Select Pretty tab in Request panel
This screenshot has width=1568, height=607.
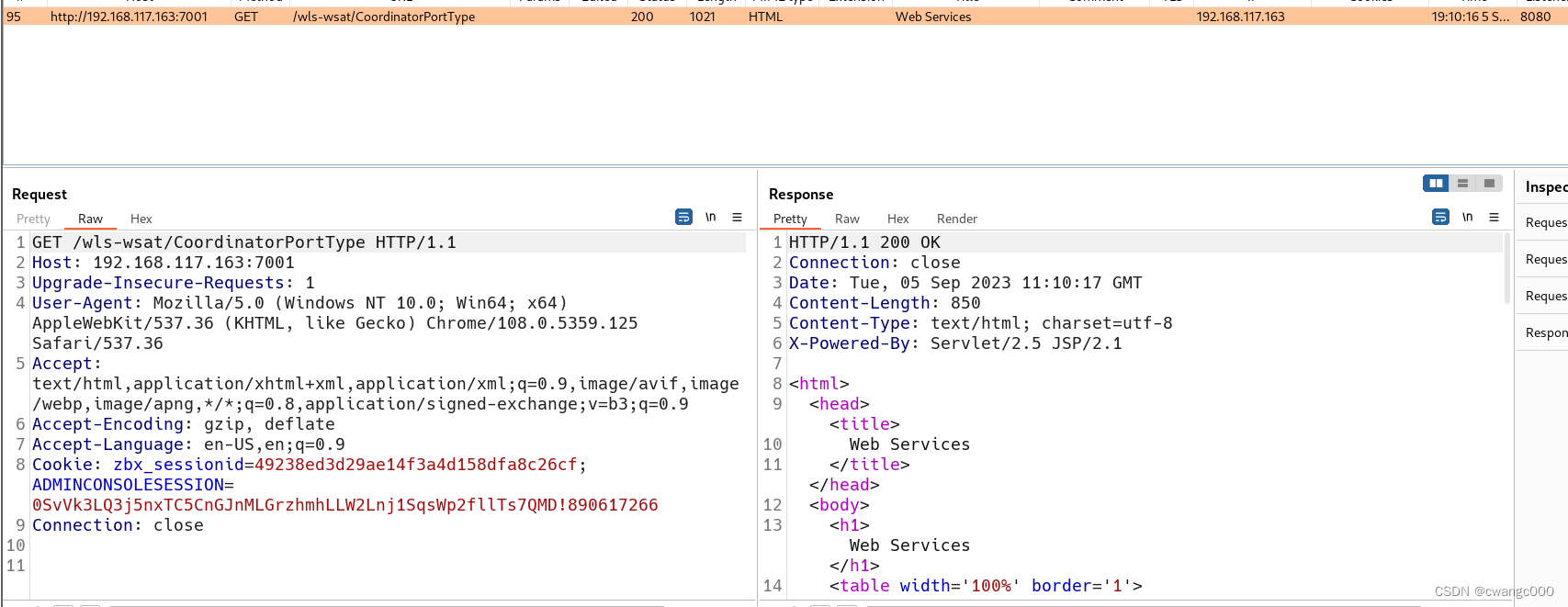tap(33, 219)
